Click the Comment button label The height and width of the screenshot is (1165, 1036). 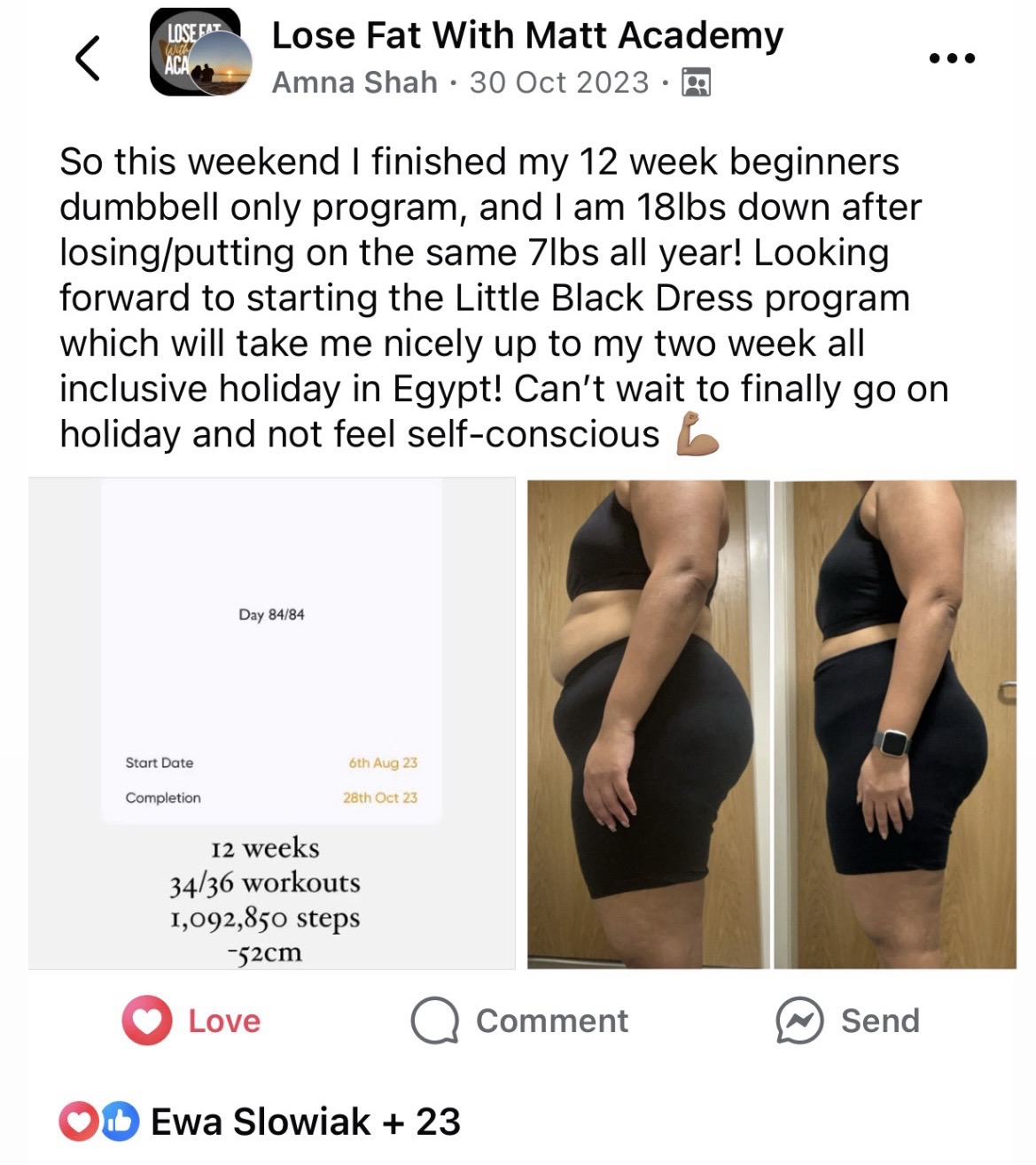(x=552, y=1021)
